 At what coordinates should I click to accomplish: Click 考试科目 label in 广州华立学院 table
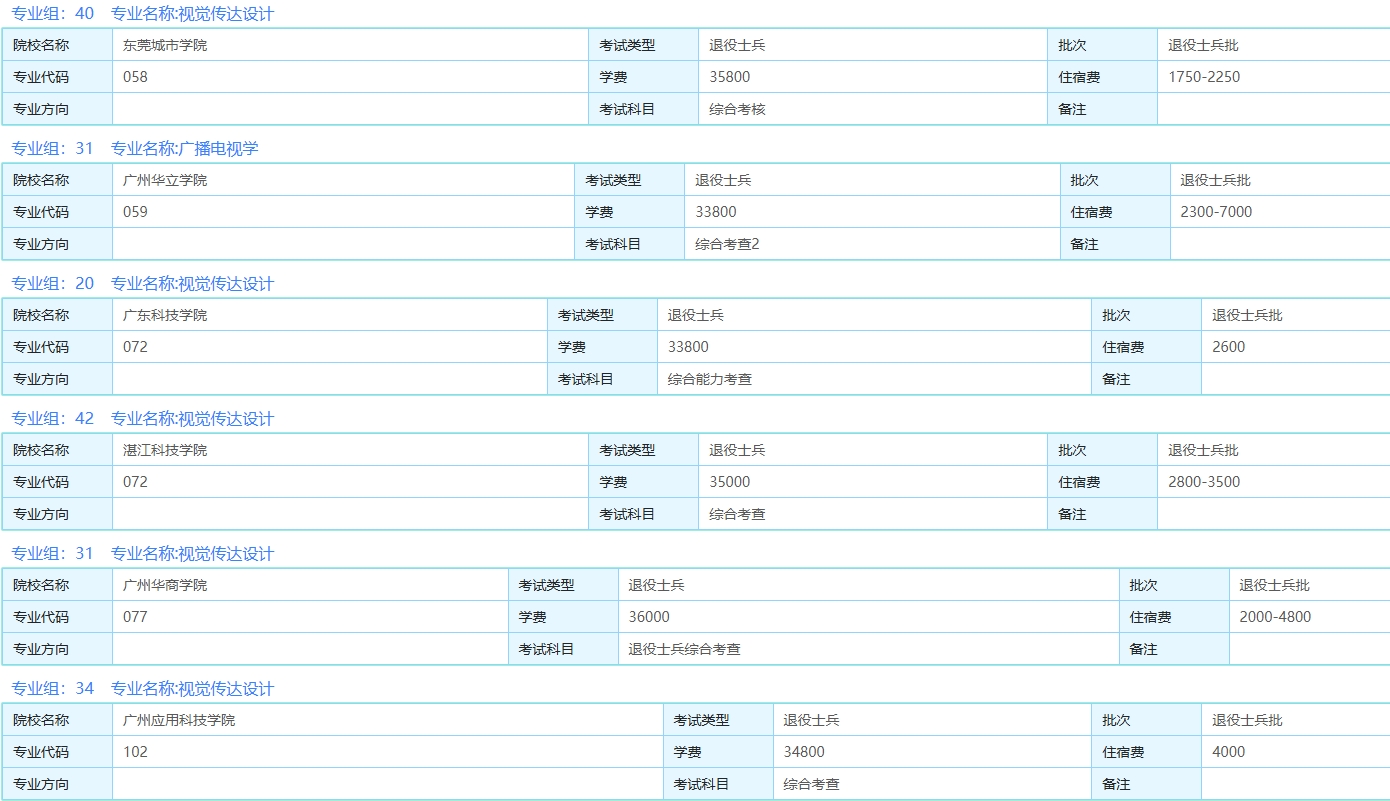pyautogui.click(x=613, y=244)
